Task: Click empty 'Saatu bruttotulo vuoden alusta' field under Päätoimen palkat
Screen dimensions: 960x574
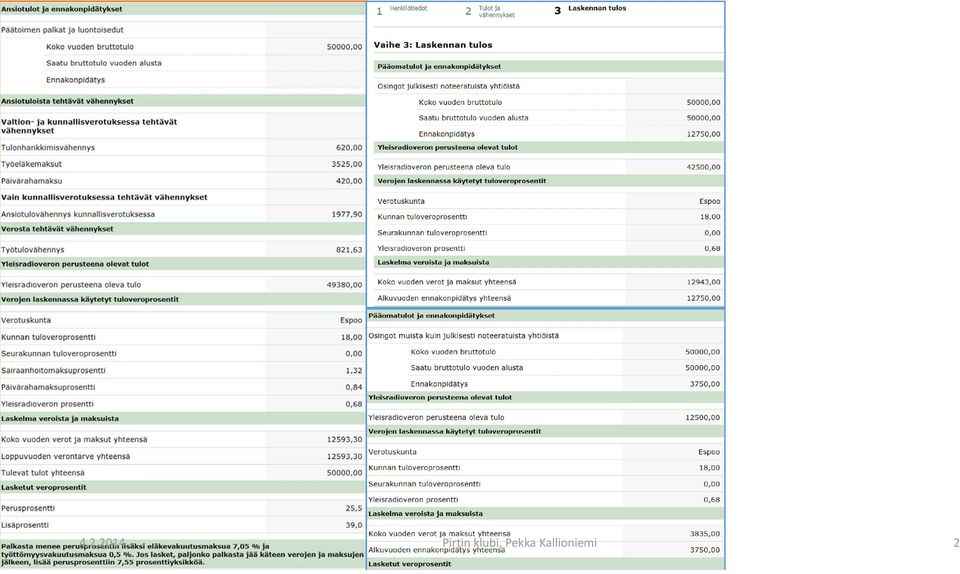Action: (315, 63)
